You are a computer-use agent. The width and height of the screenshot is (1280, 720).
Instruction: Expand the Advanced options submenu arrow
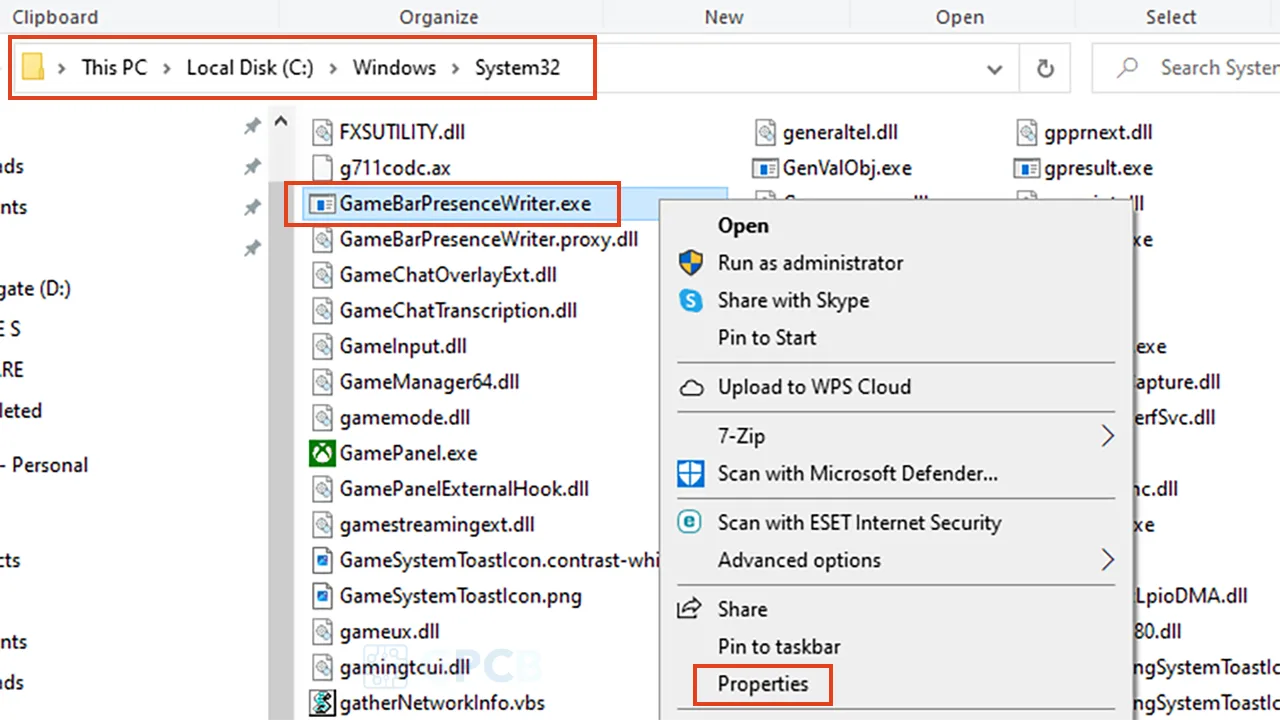coord(1107,559)
